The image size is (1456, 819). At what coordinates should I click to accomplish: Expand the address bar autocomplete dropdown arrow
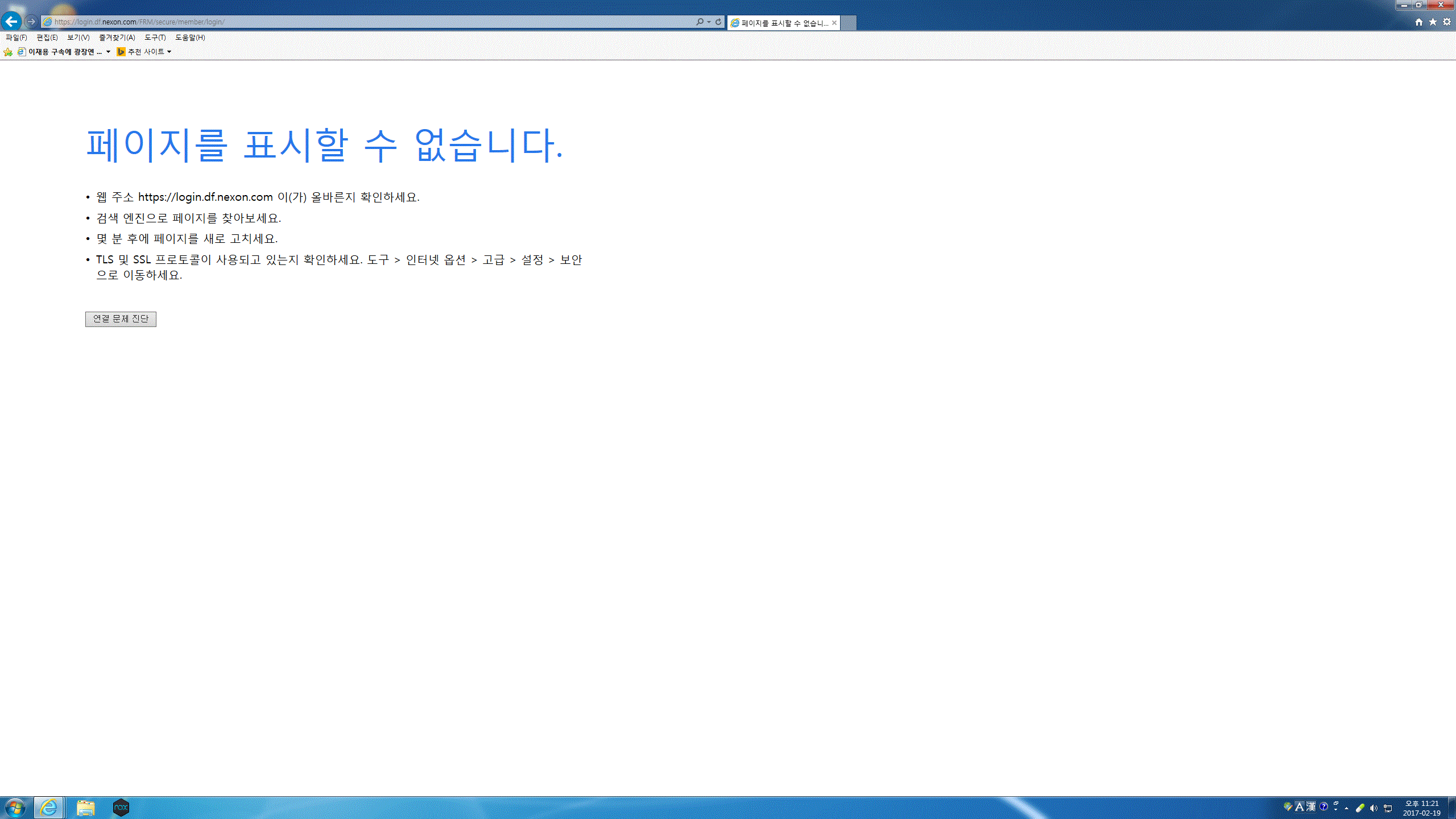[x=709, y=22]
